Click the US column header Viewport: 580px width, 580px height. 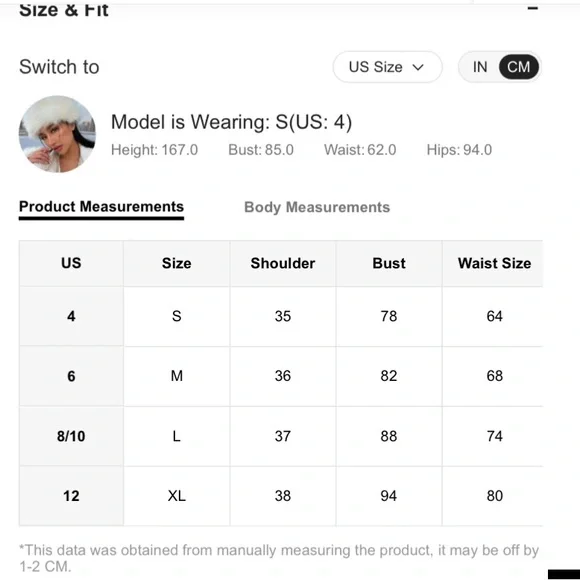coord(71,263)
